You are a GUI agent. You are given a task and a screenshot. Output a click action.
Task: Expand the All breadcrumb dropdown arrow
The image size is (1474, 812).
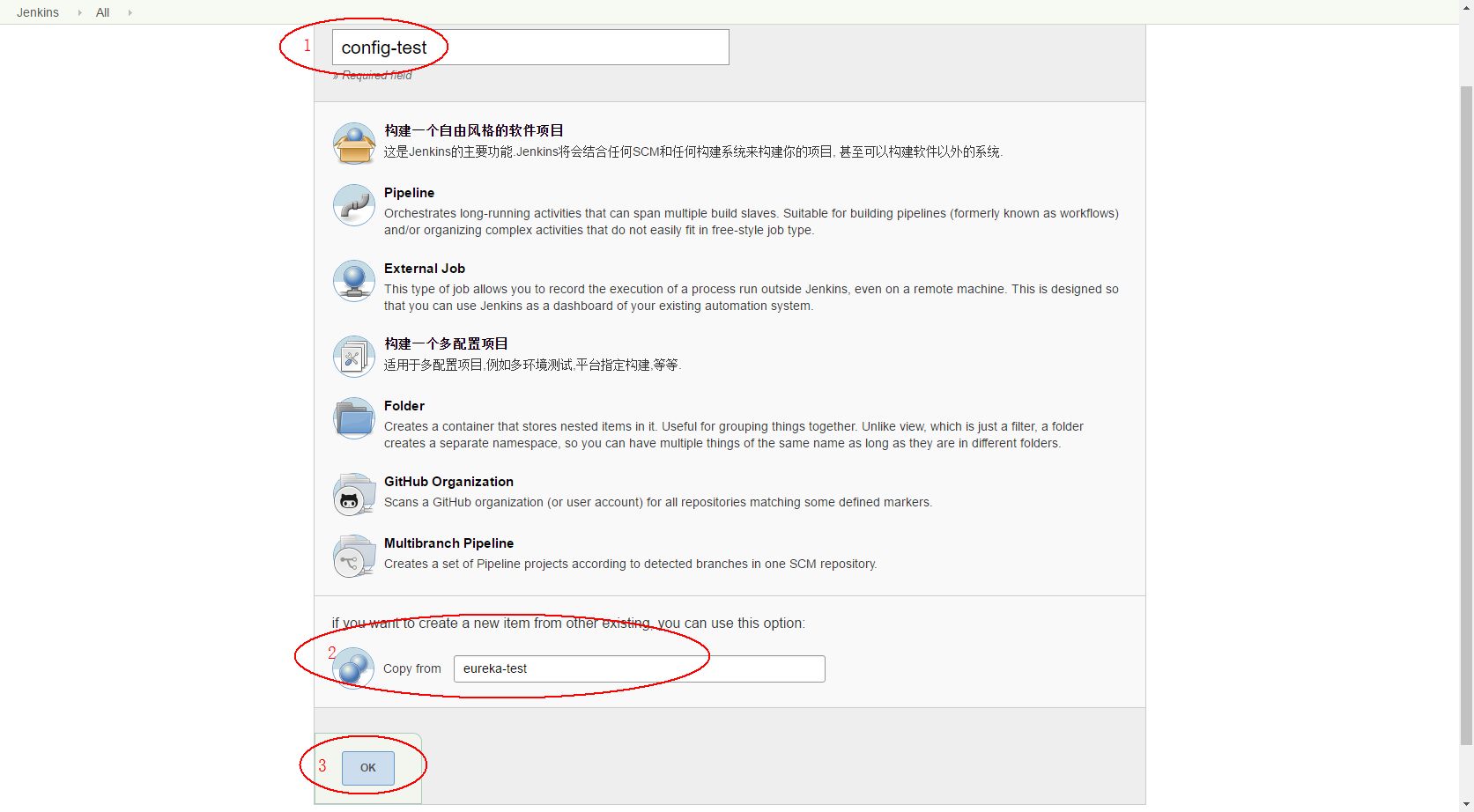tap(130, 12)
